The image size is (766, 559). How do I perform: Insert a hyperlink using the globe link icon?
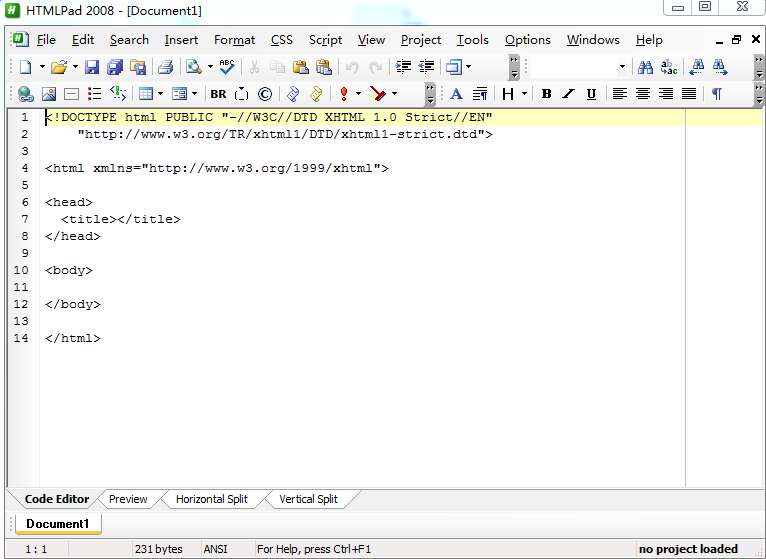(x=25, y=94)
